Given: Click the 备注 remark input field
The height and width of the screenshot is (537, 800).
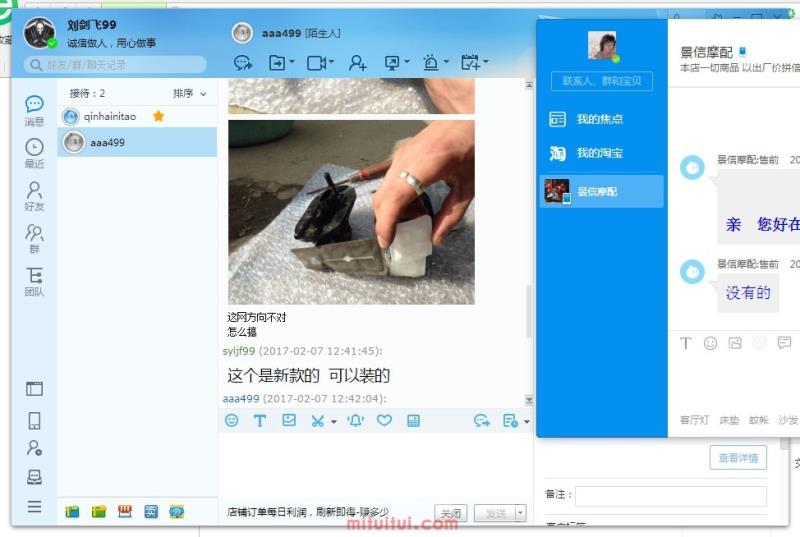Looking at the screenshot, I should click(671, 496).
